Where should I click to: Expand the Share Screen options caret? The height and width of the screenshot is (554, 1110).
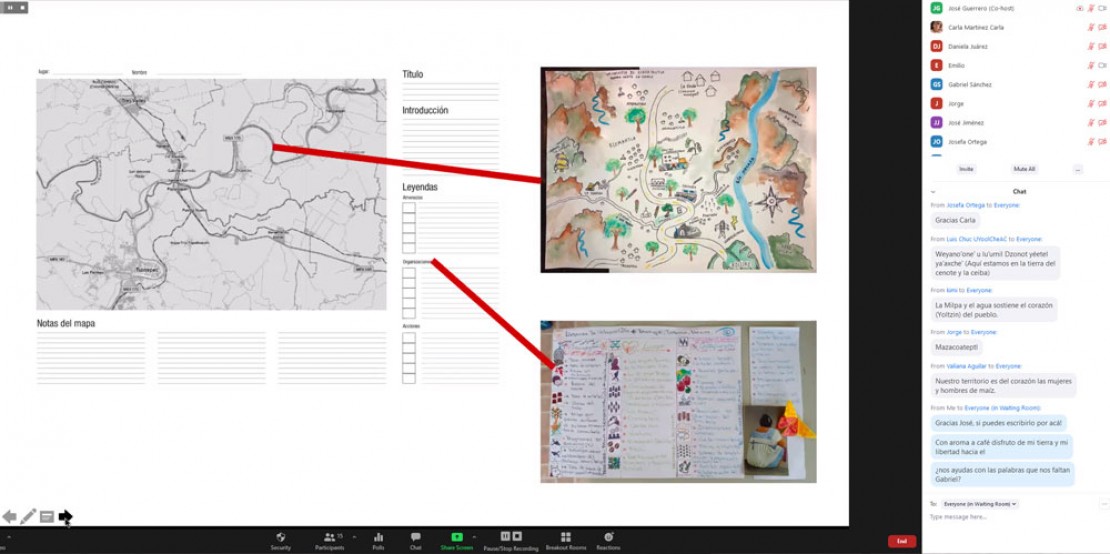click(x=474, y=537)
